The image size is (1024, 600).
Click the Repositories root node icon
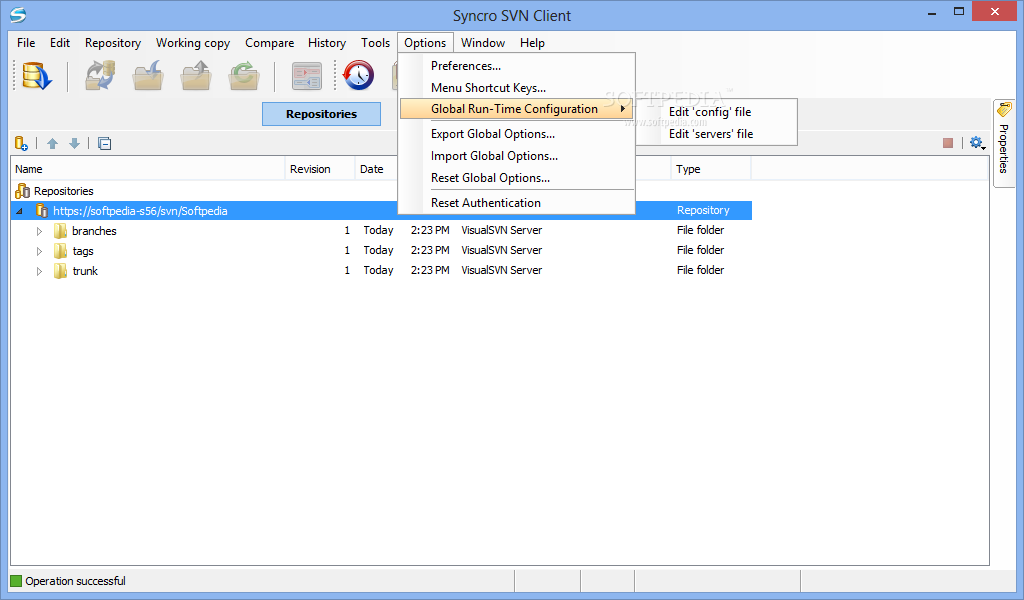[22, 191]
